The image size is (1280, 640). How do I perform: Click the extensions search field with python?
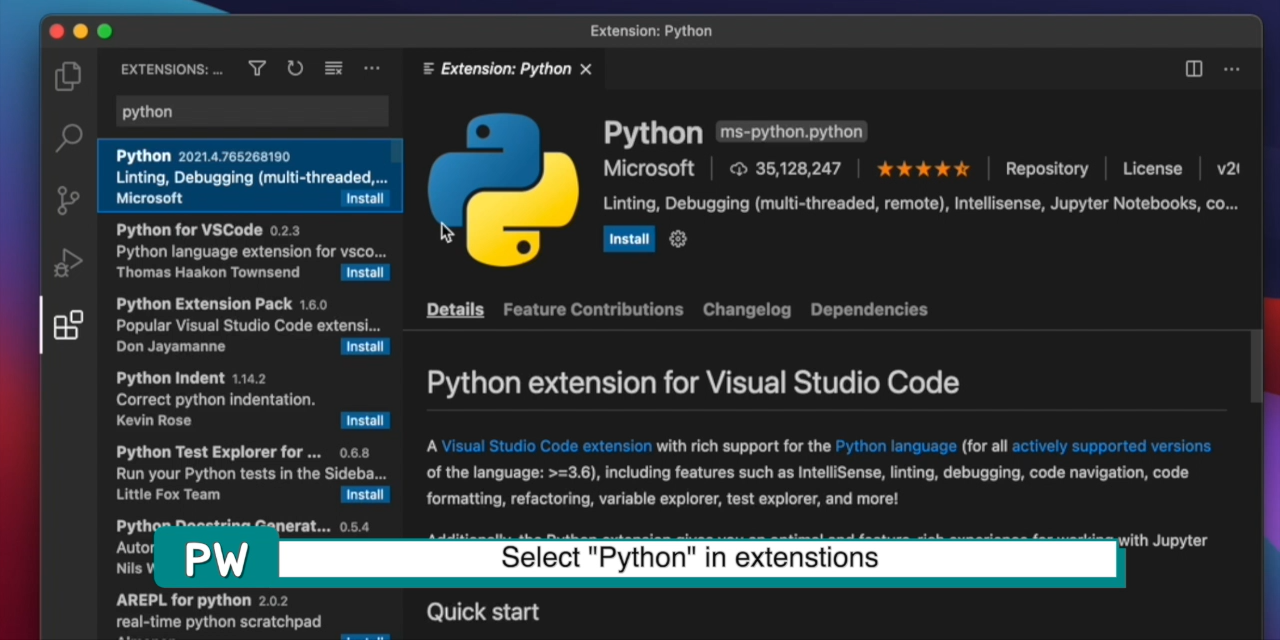click(252, 112)
